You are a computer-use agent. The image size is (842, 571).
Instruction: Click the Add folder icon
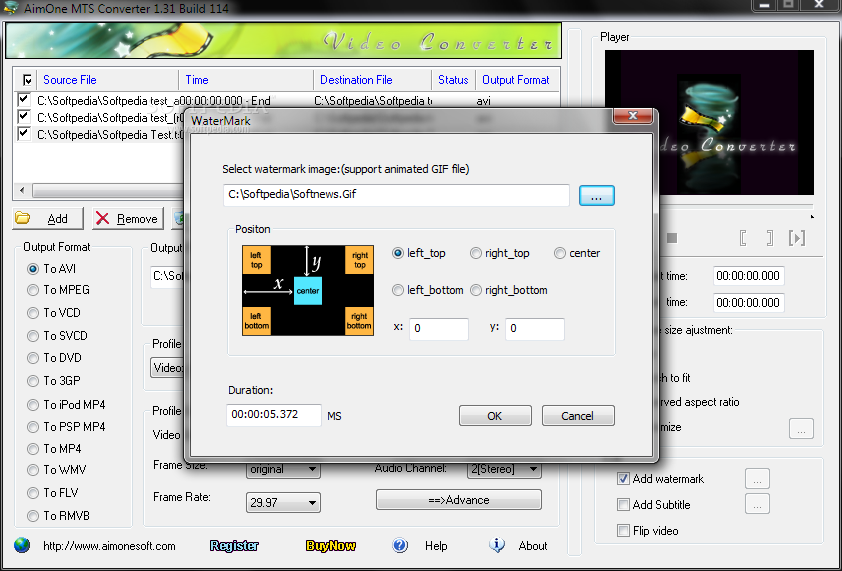pos(23,218)
